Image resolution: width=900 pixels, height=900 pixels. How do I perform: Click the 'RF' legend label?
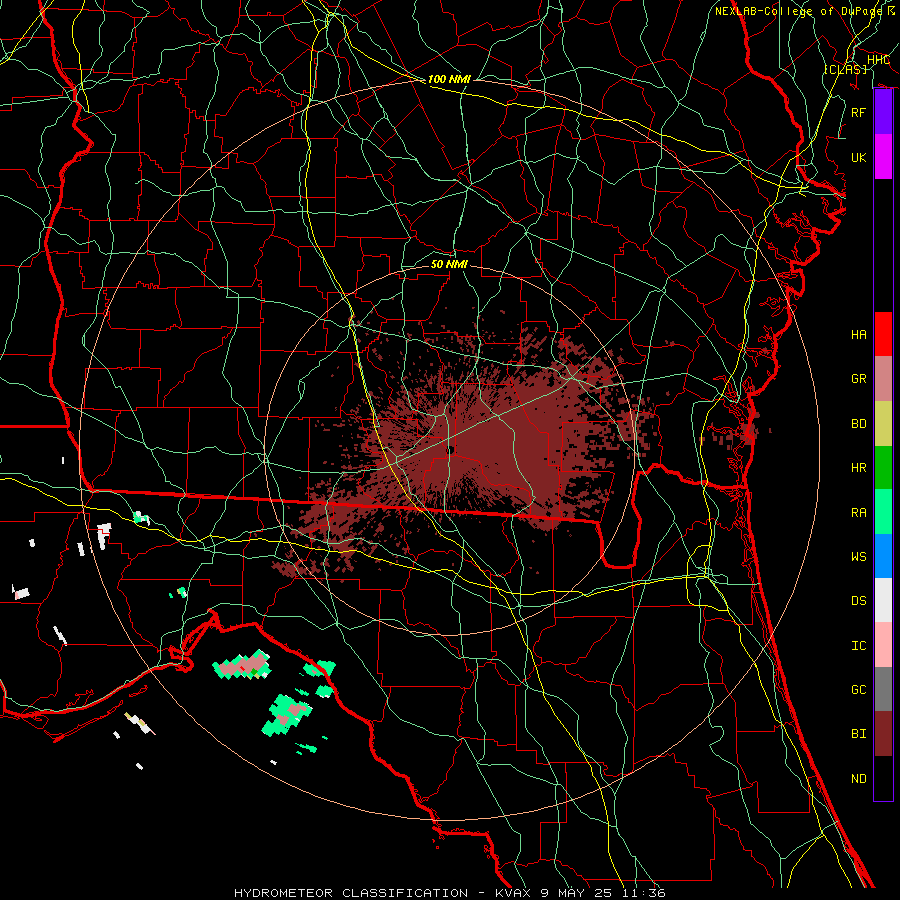point(859,112)
